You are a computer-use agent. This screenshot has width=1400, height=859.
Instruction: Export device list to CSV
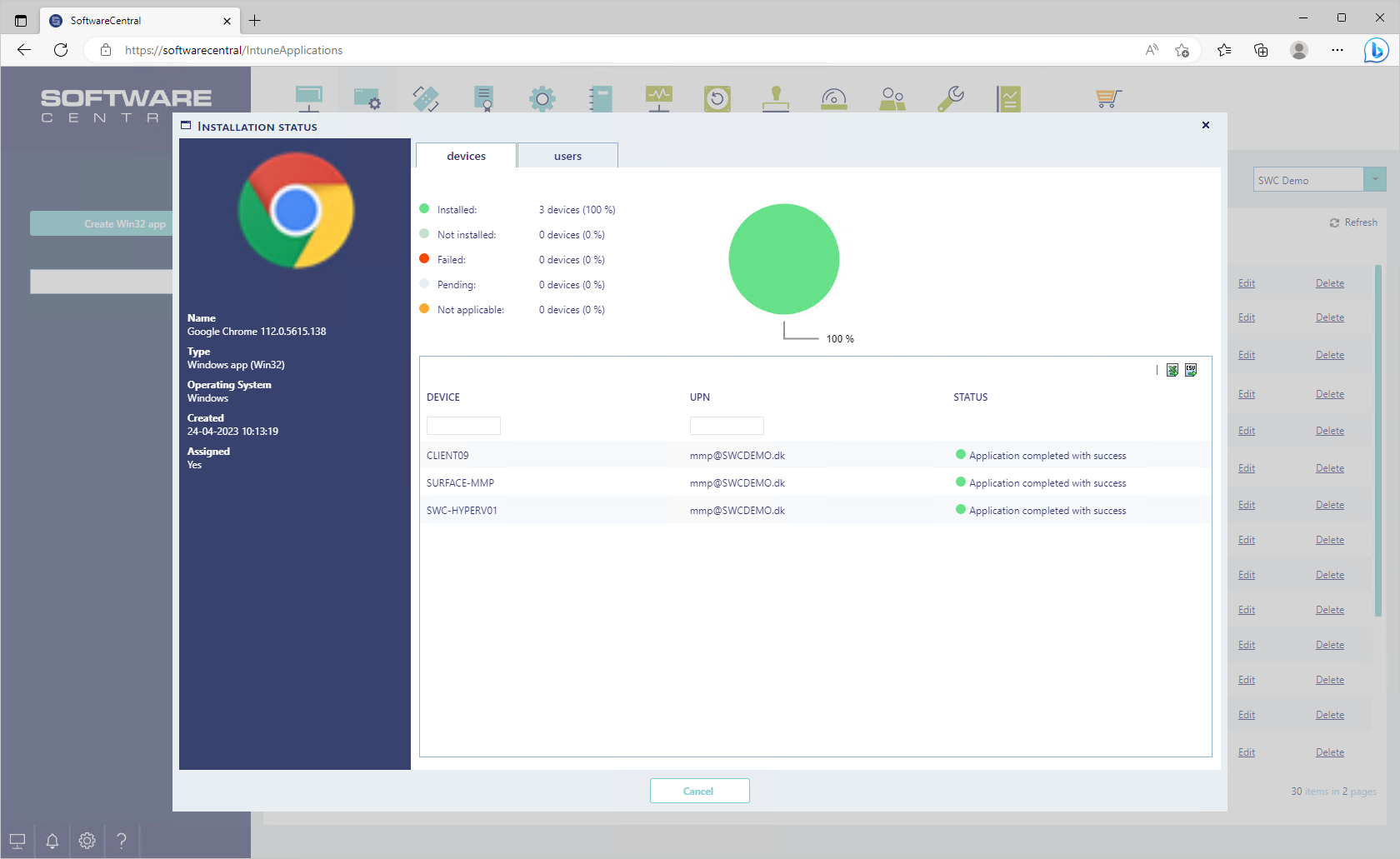1191,370
